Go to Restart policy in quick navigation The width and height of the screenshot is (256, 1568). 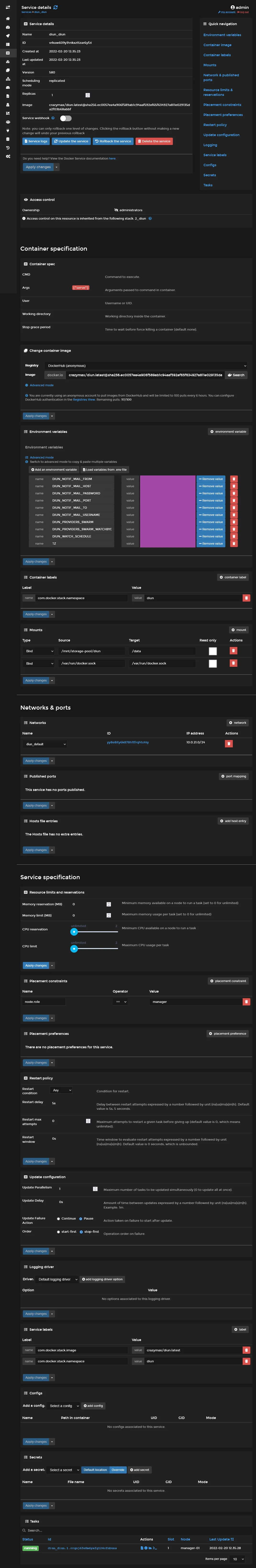click(215, 125)
